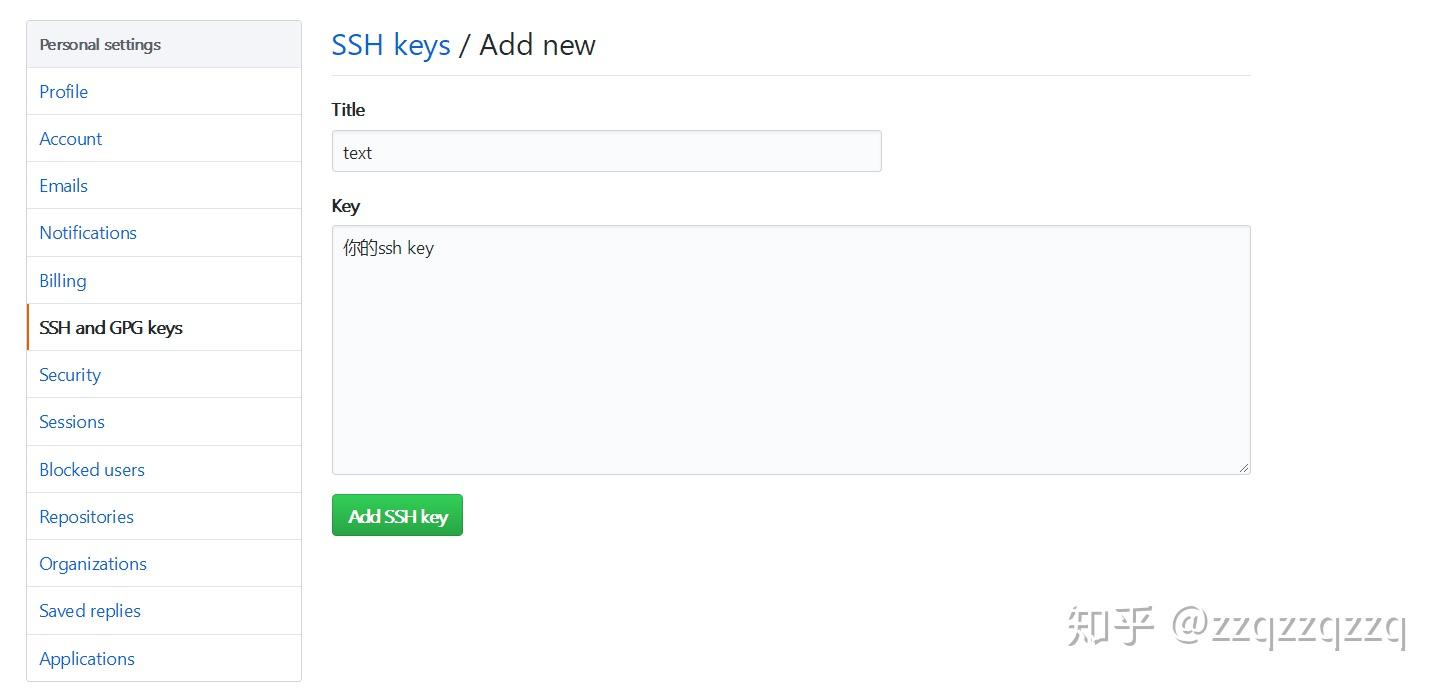
Task: Open the Profile settings page
Action: click(64, 92)
